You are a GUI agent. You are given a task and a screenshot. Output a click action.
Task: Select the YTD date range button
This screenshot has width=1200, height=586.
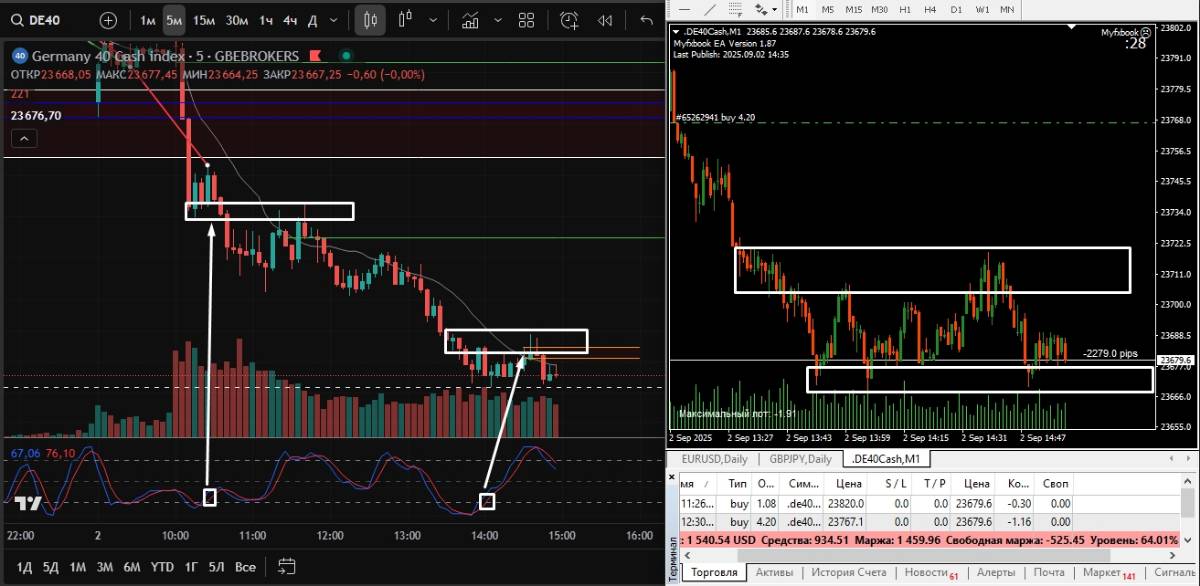(x=162, y=567)
